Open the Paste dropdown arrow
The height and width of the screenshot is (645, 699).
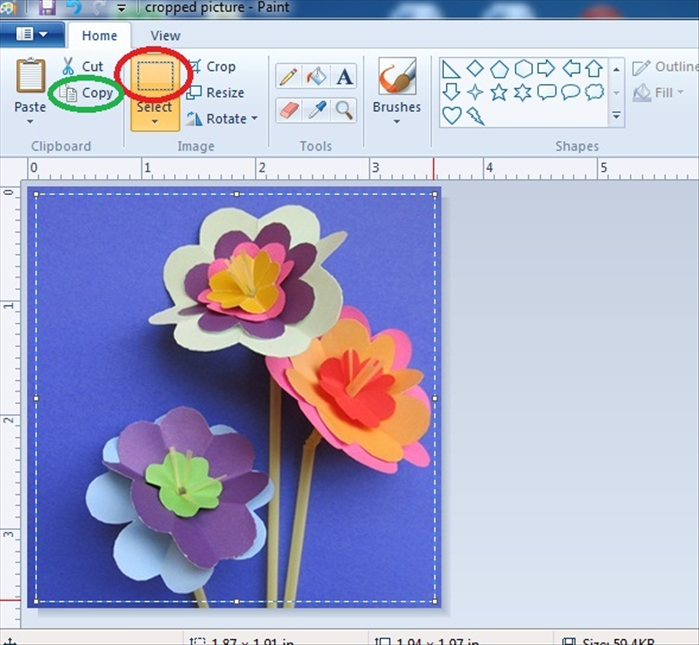pyautogui.click(x=30, y=121)
